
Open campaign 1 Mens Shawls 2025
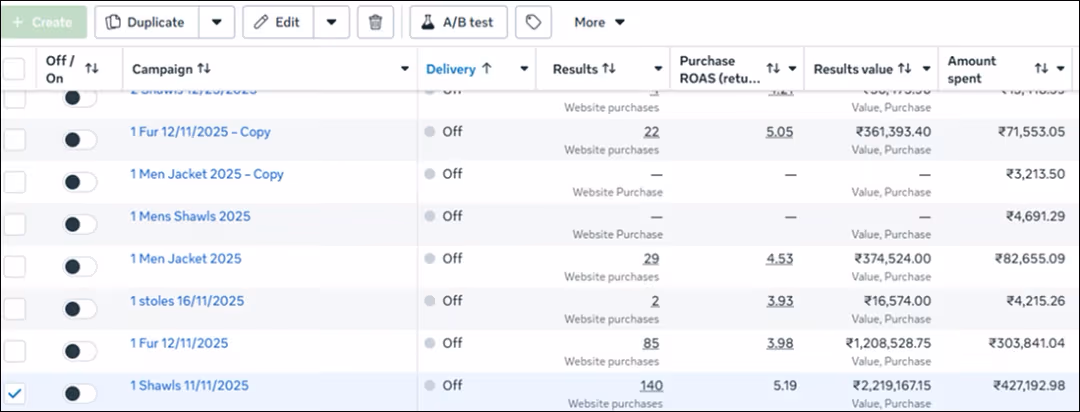(190, 216)
